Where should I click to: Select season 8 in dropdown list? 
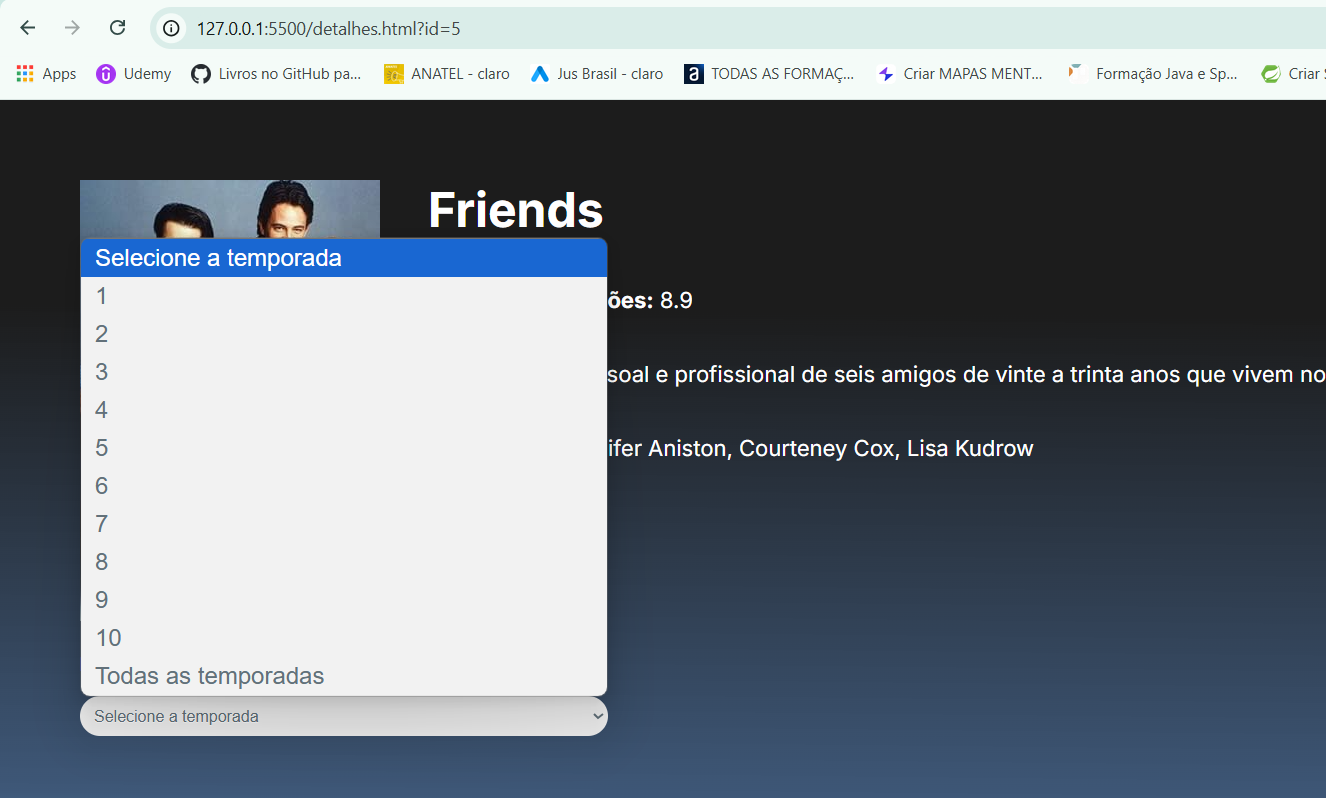tap(343, 562)
